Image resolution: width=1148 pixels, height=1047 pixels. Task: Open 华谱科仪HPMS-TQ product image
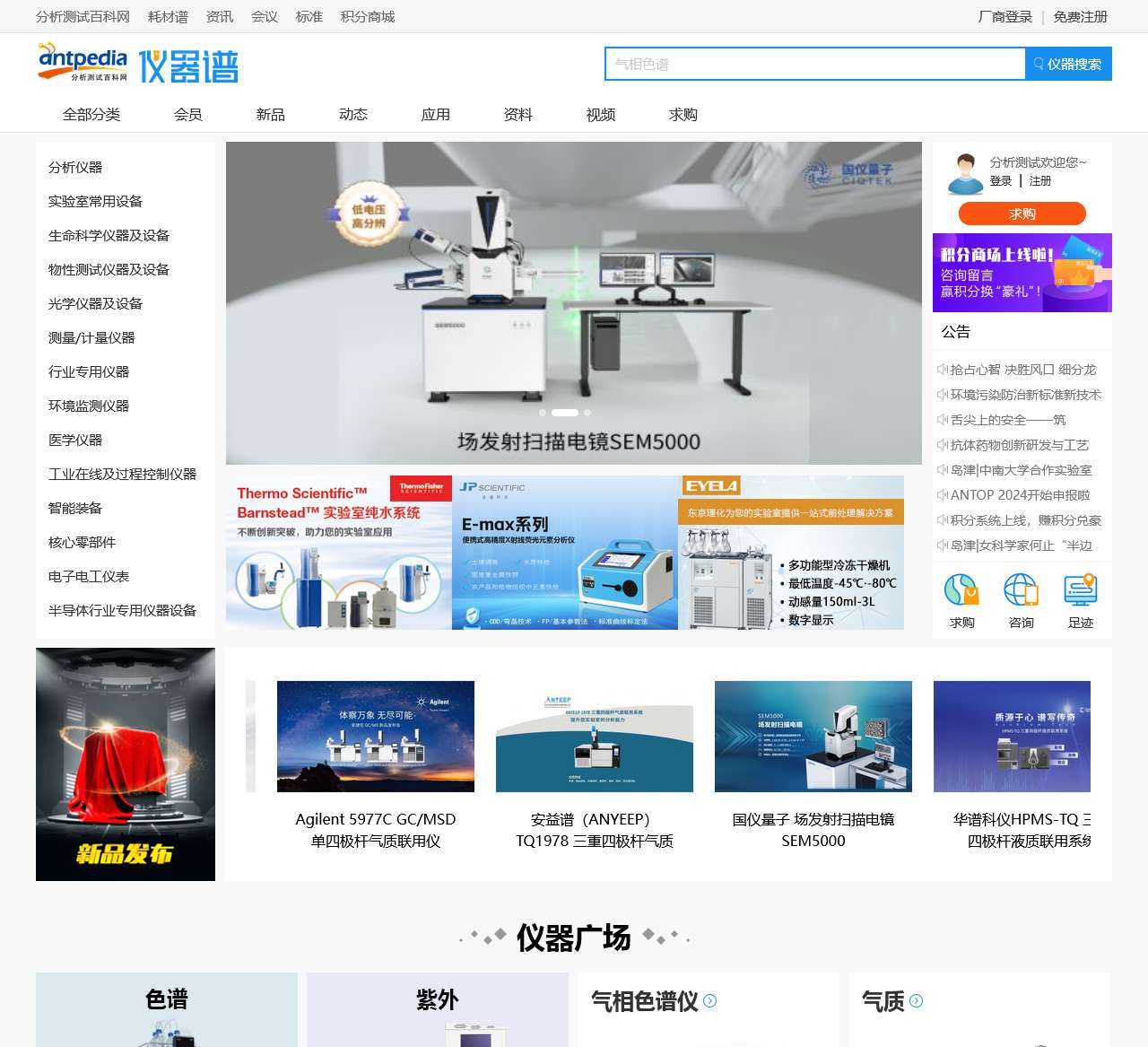tap(1012, 737)
